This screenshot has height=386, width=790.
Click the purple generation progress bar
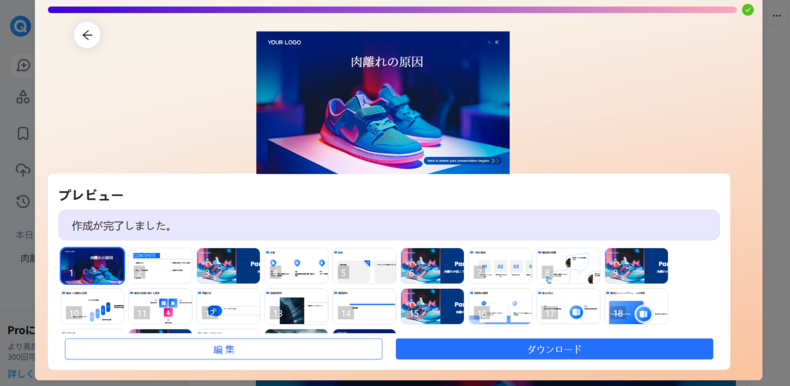click(392, 10)
